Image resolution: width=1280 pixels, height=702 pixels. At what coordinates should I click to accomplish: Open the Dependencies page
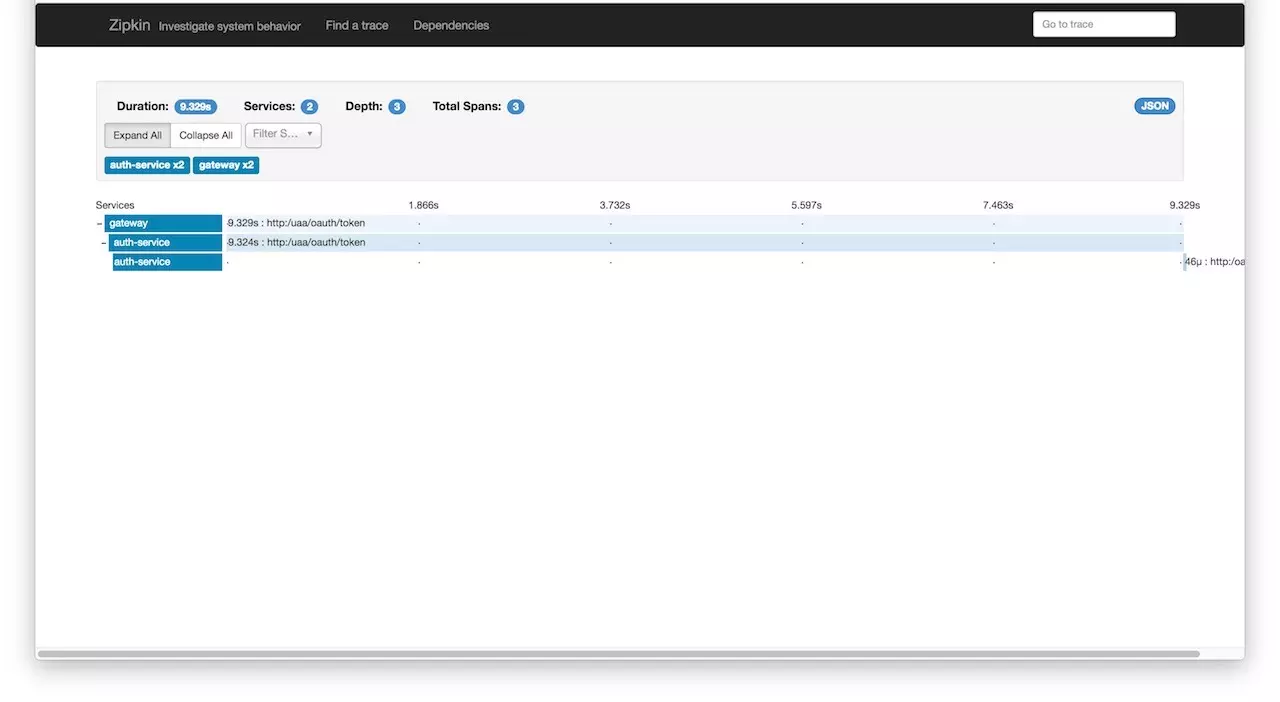tap(451, 25)
